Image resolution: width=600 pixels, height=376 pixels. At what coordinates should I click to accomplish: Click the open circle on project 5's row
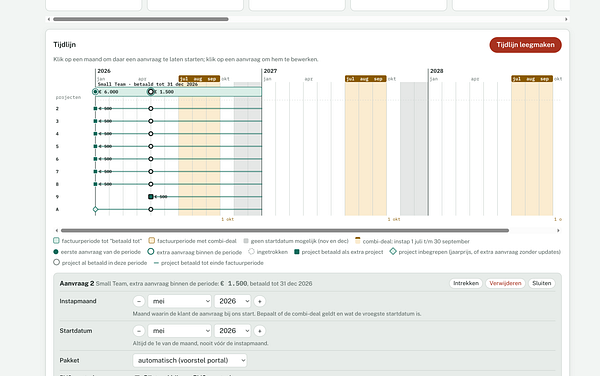(x=151, y=146)
